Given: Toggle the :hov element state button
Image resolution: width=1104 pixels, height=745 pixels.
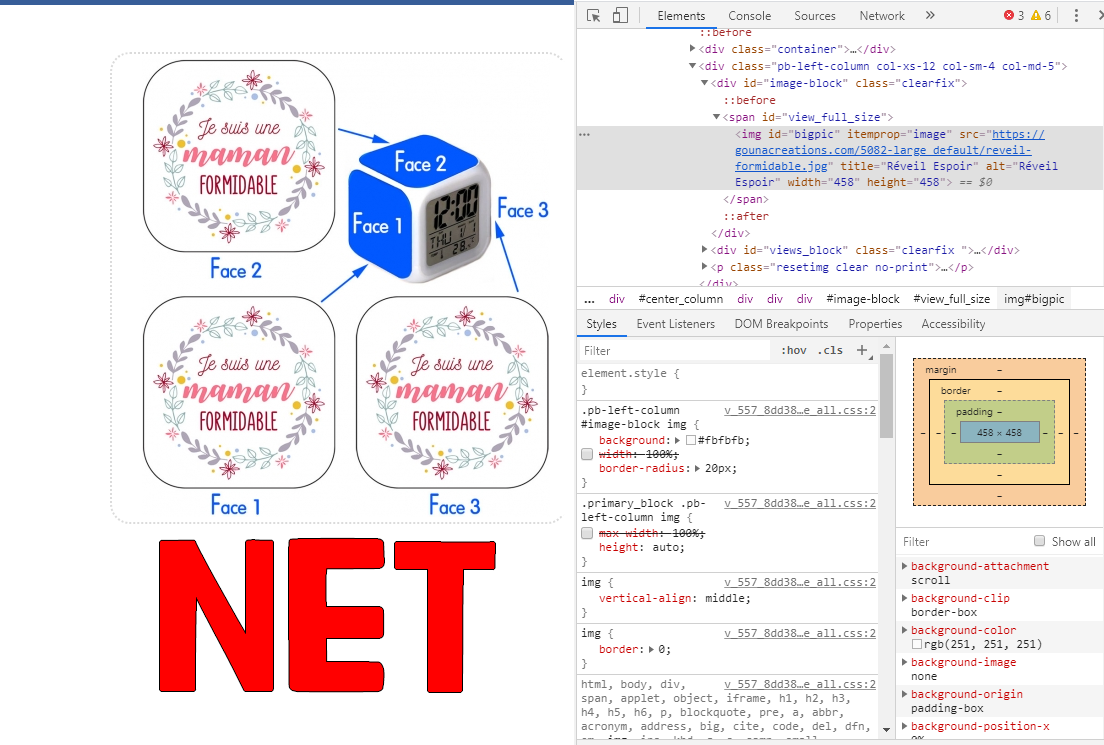Looking at the screenshot, I should point(794,350).
